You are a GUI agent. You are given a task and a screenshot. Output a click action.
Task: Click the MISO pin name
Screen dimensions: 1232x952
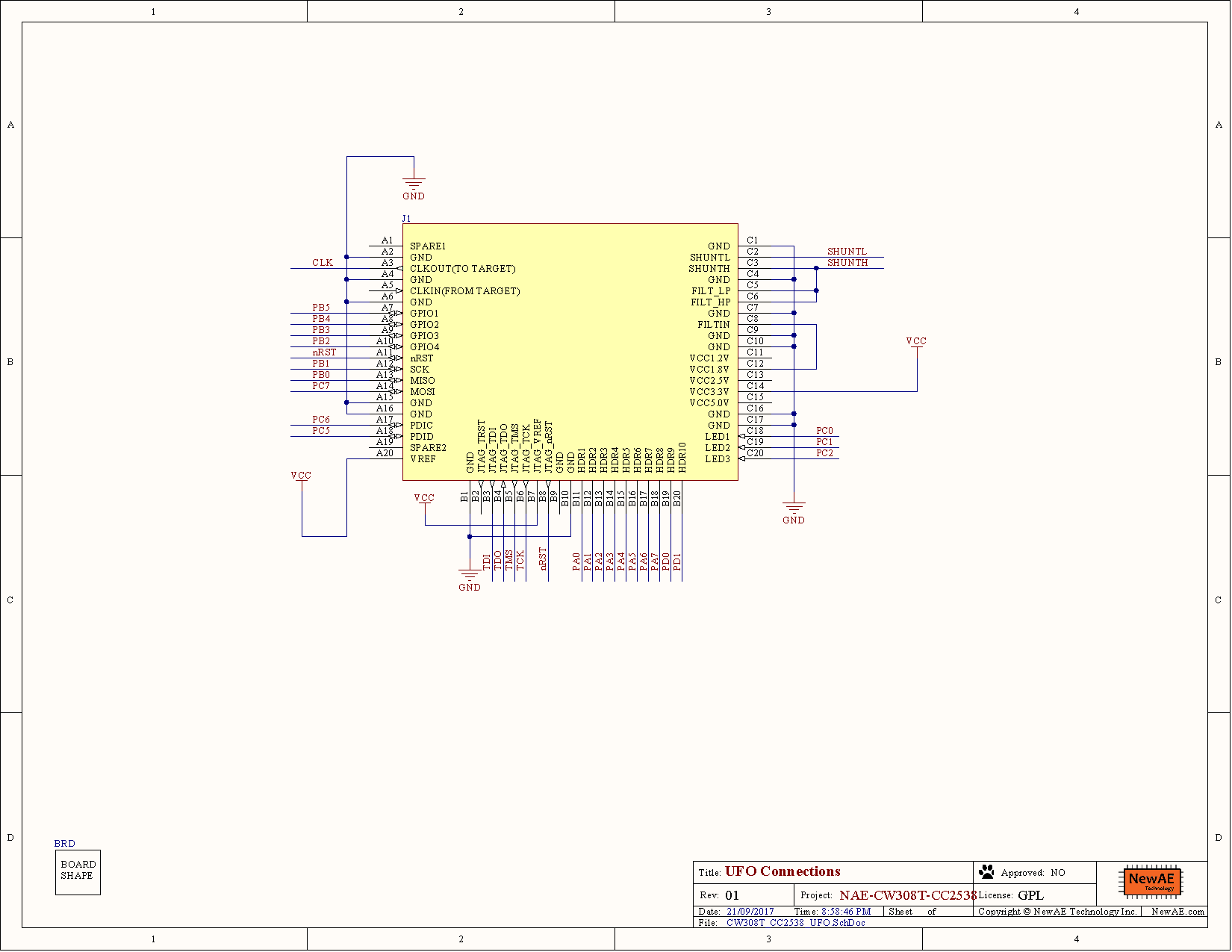coord(423,381)
